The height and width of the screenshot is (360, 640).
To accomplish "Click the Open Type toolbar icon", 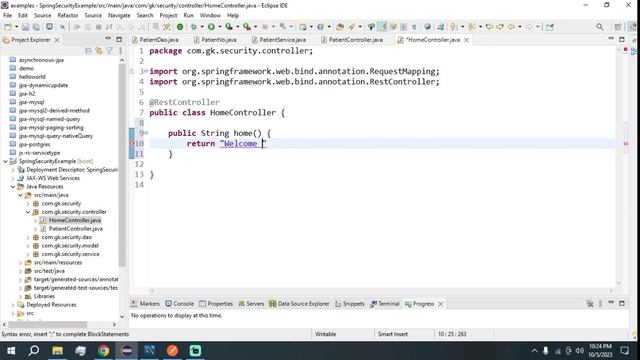I will [340, 27].
